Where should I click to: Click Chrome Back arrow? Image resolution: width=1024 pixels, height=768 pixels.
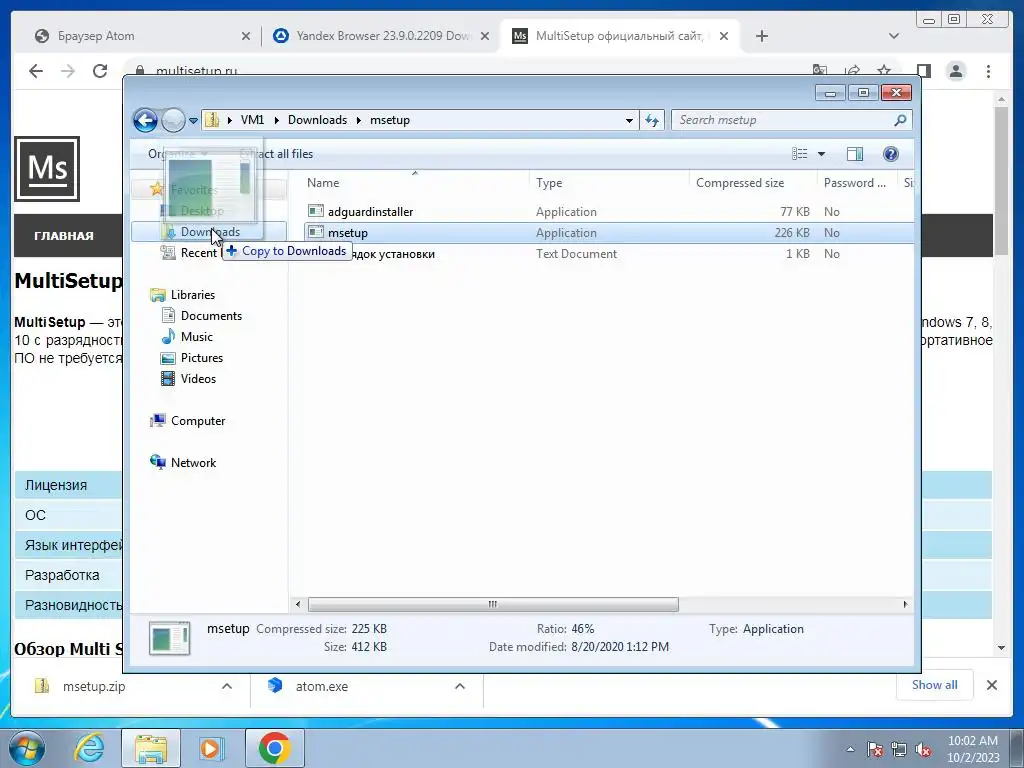(36, 71)
